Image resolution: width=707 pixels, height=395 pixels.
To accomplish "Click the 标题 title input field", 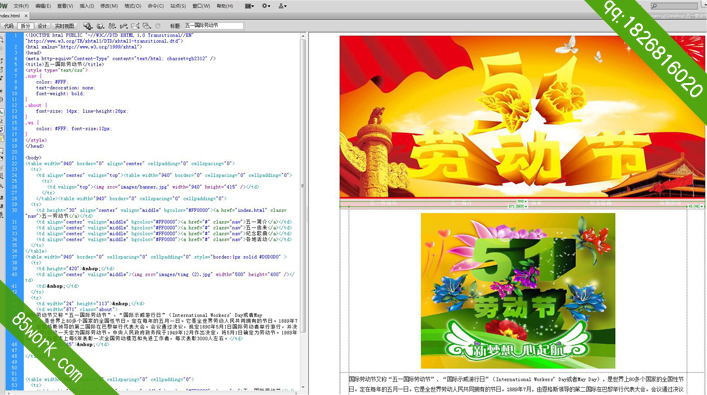I will pyautogui.click(x=213, y=26).
